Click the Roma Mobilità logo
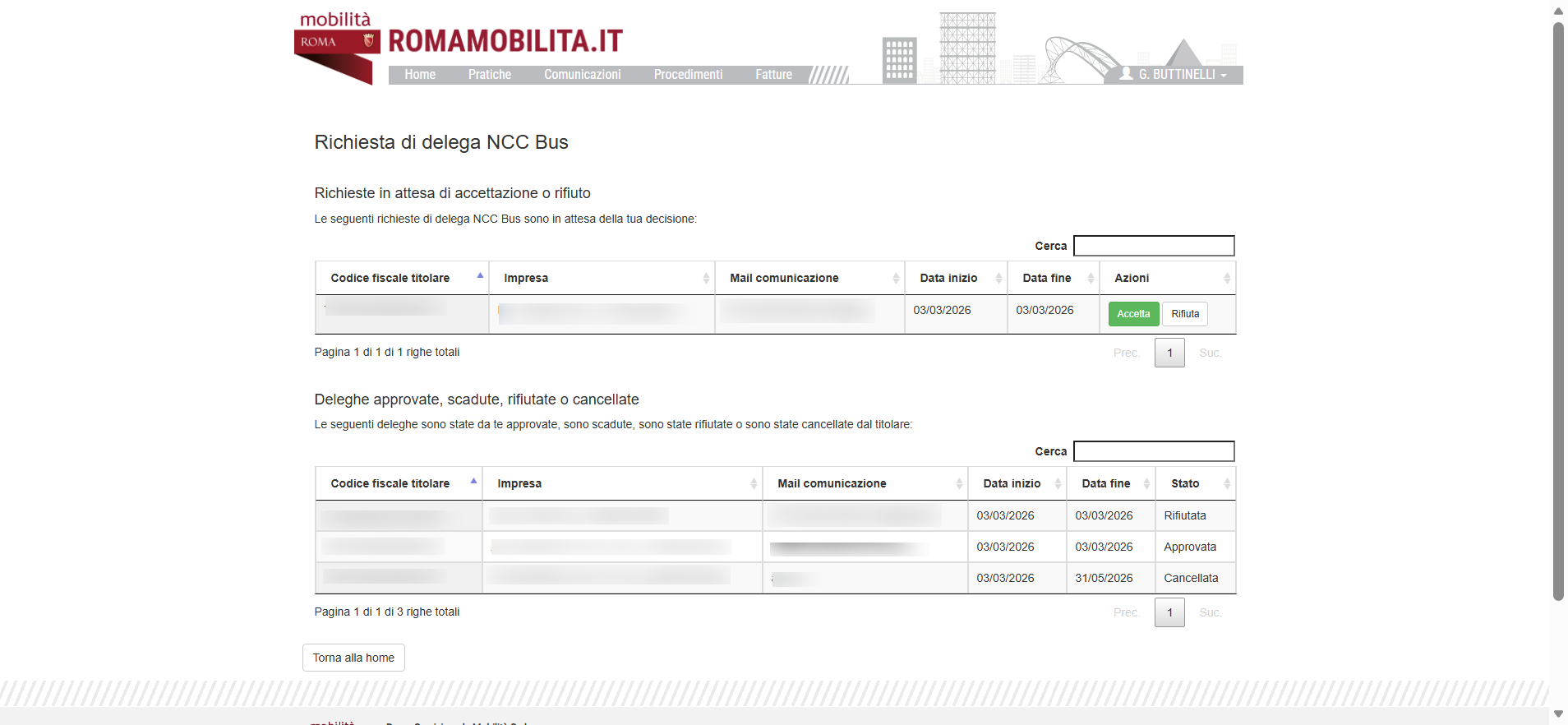1568x725 pixels. pos(337,46)
